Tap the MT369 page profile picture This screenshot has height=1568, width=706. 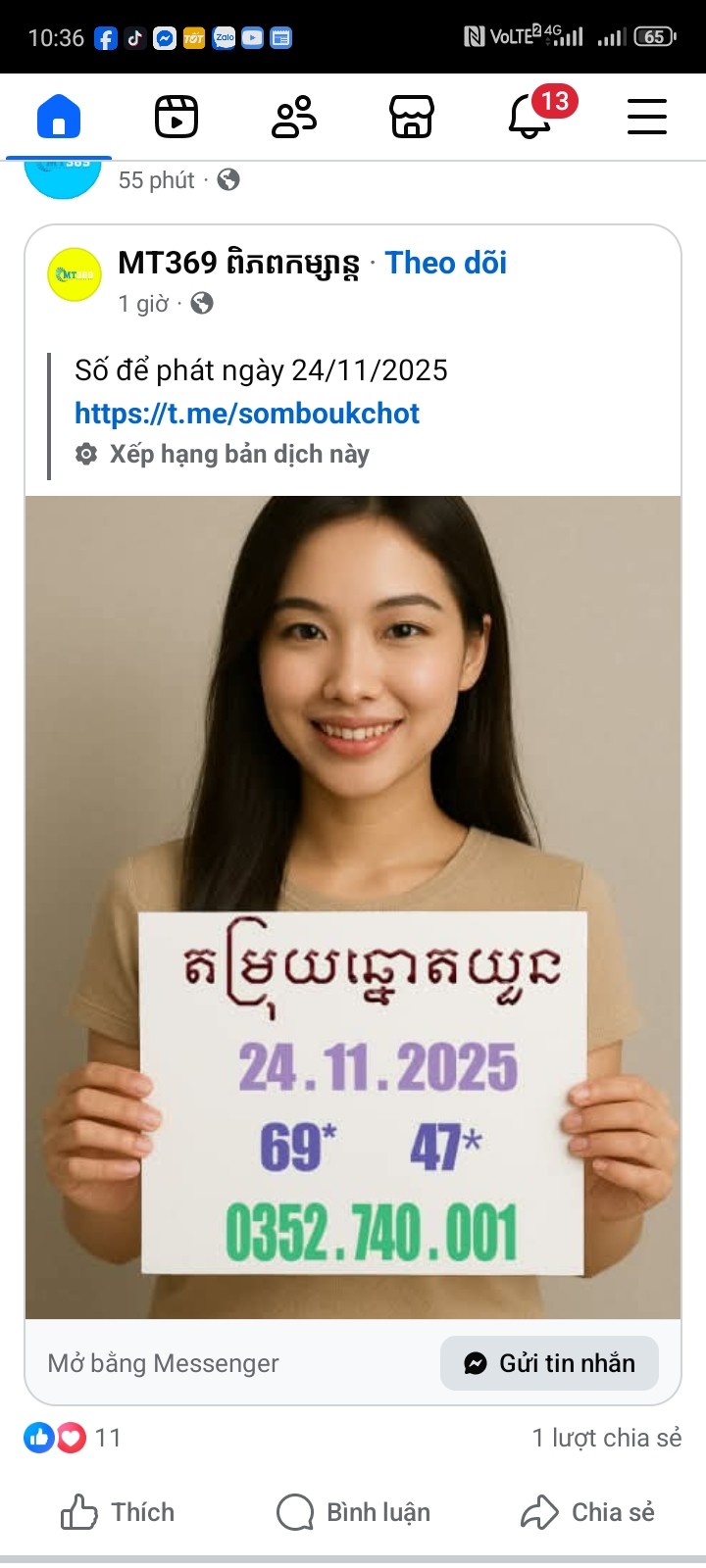pyautogui.click(x=75, y=274)
